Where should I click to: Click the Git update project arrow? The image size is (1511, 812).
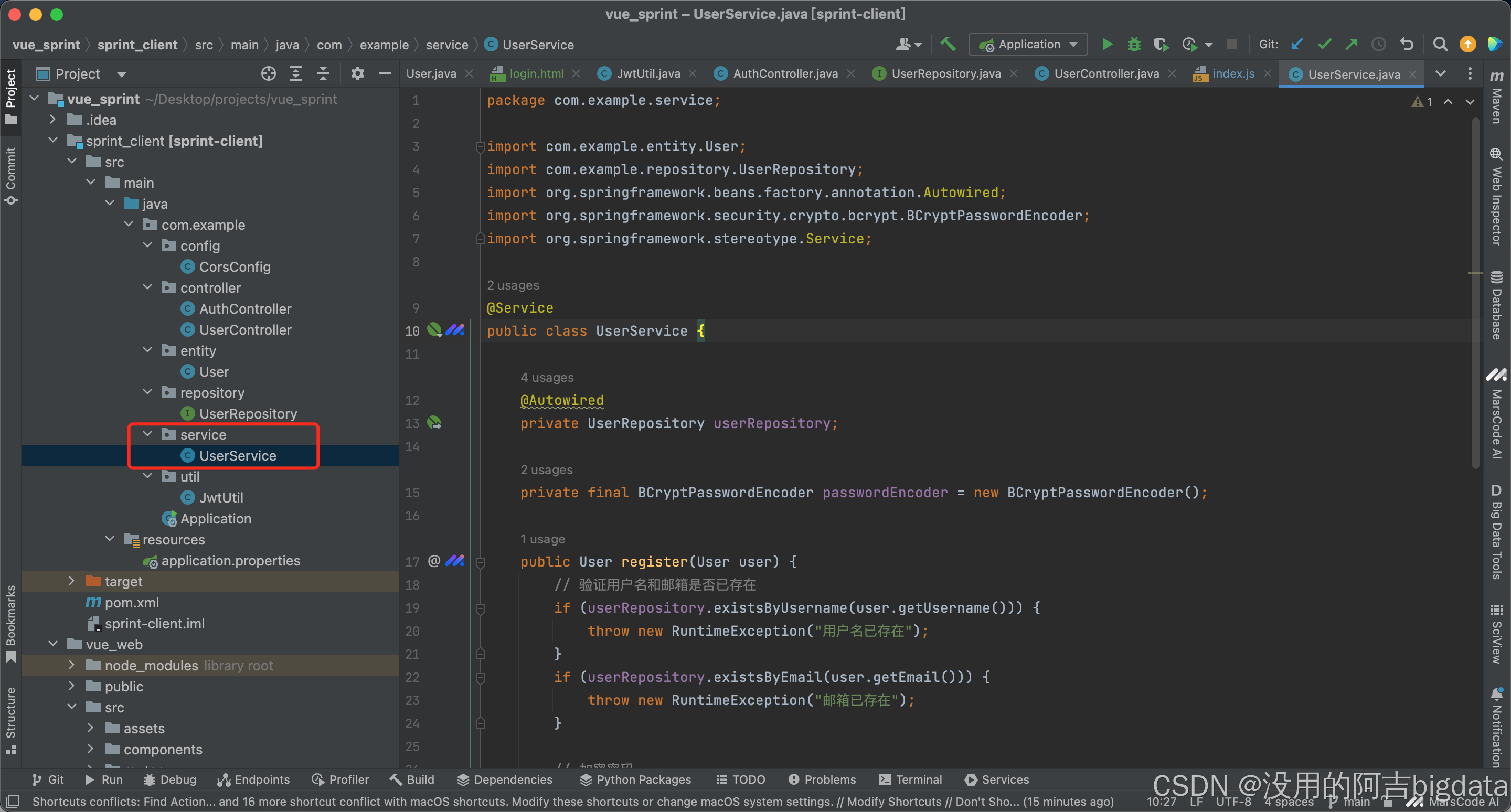click(x=1297, y=45)
